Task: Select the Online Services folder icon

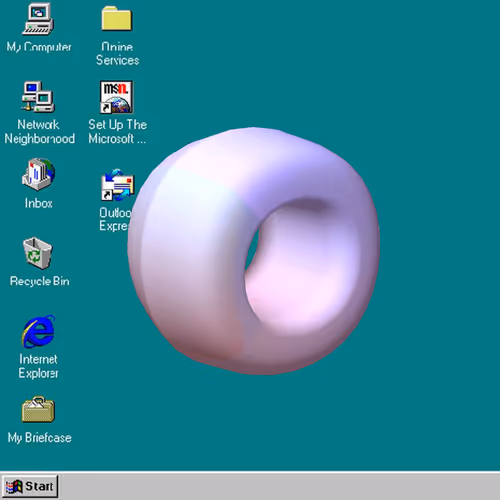Action: pyautogui.click(x=117, y=19)
